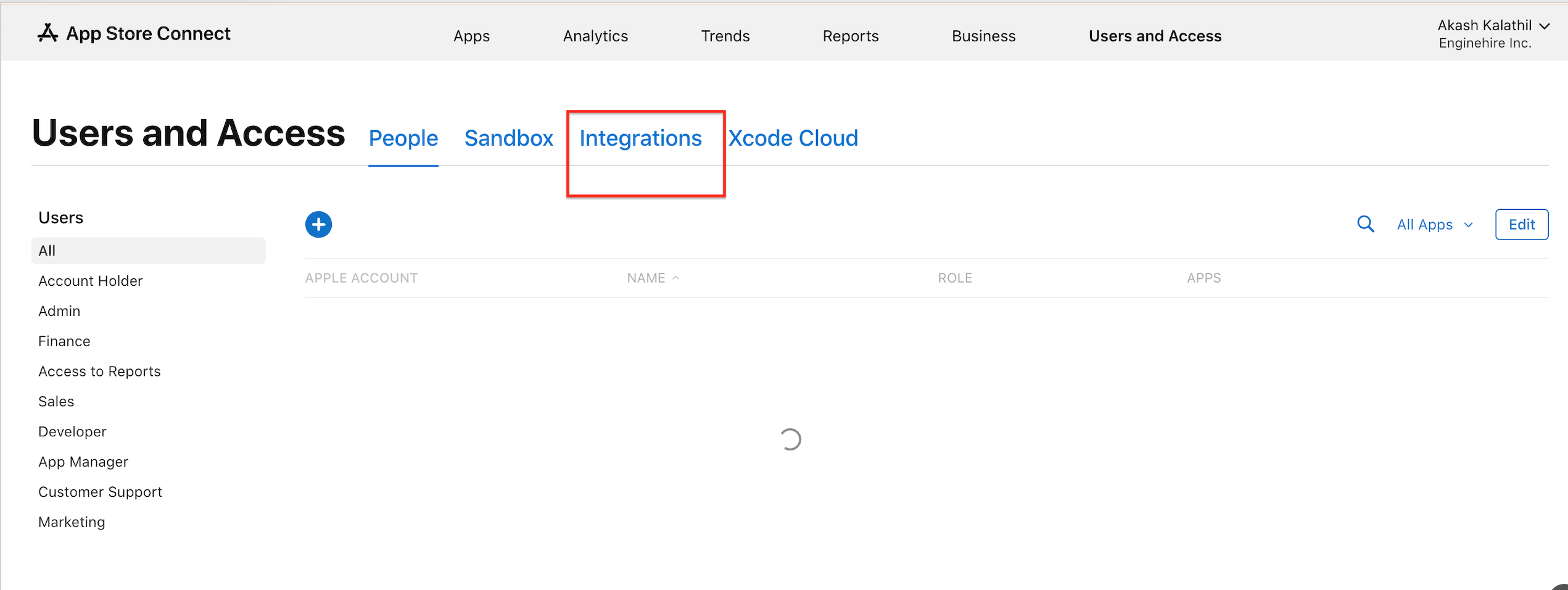Filter users by Account Holder
The width and height of the screenshot is (1568, 590).
(90, 280)
